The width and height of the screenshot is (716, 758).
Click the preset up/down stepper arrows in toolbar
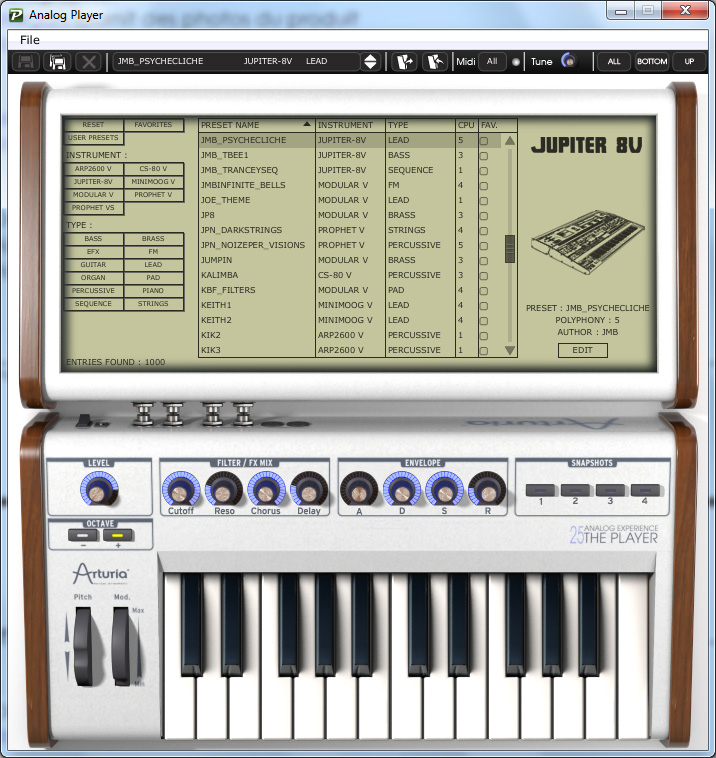click(x=370, y=61)
